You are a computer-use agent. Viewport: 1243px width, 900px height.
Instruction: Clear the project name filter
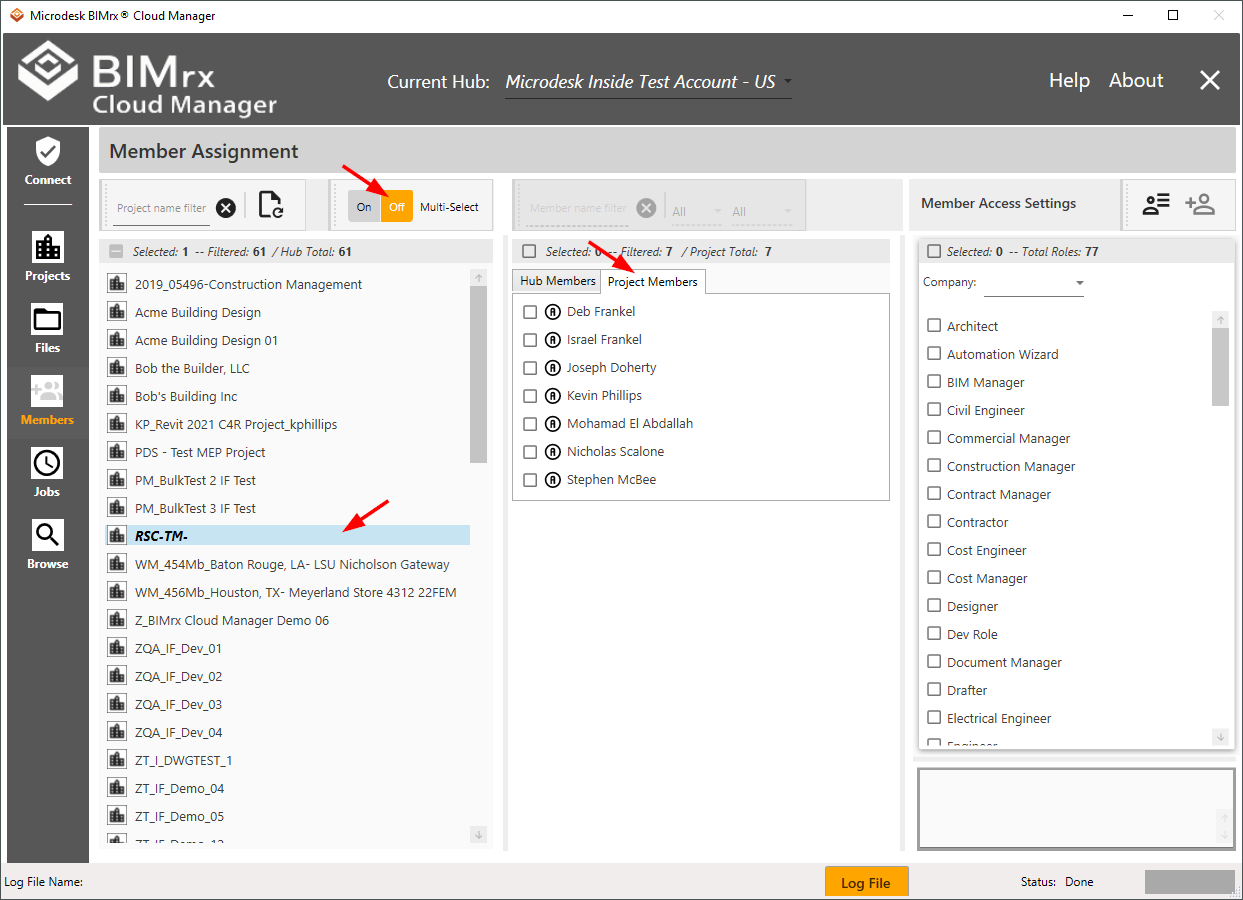pyautogui.click(x=226, y=208)
